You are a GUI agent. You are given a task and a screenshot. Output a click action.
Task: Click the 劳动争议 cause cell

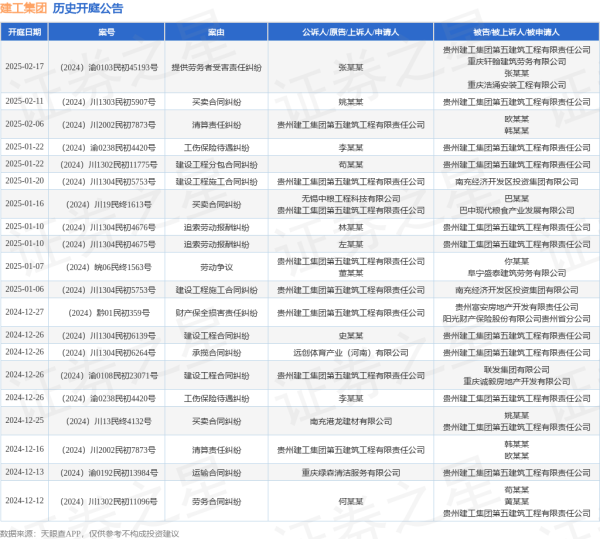[216, 267]
